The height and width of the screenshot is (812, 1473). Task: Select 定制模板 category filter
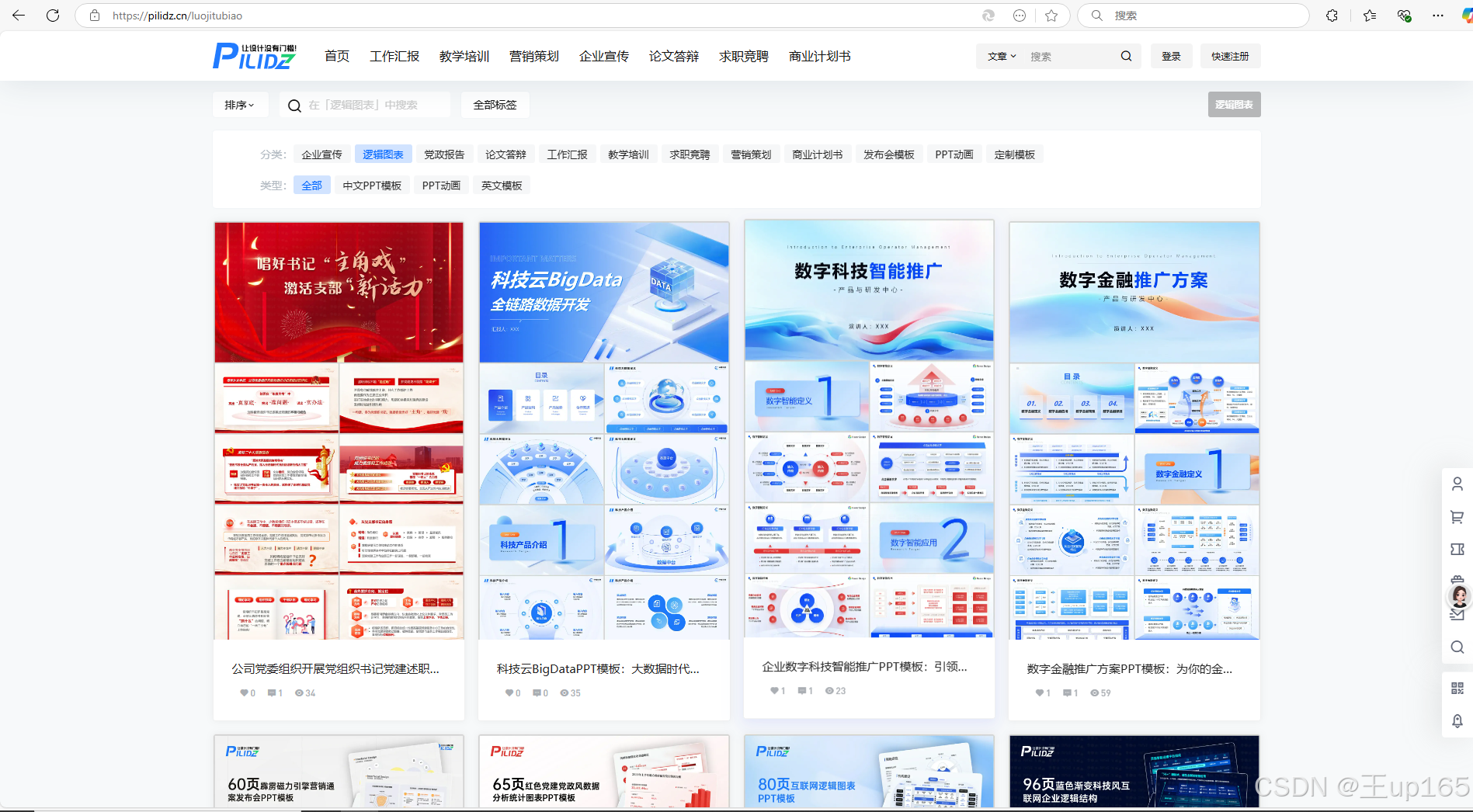pos(1015,154)
